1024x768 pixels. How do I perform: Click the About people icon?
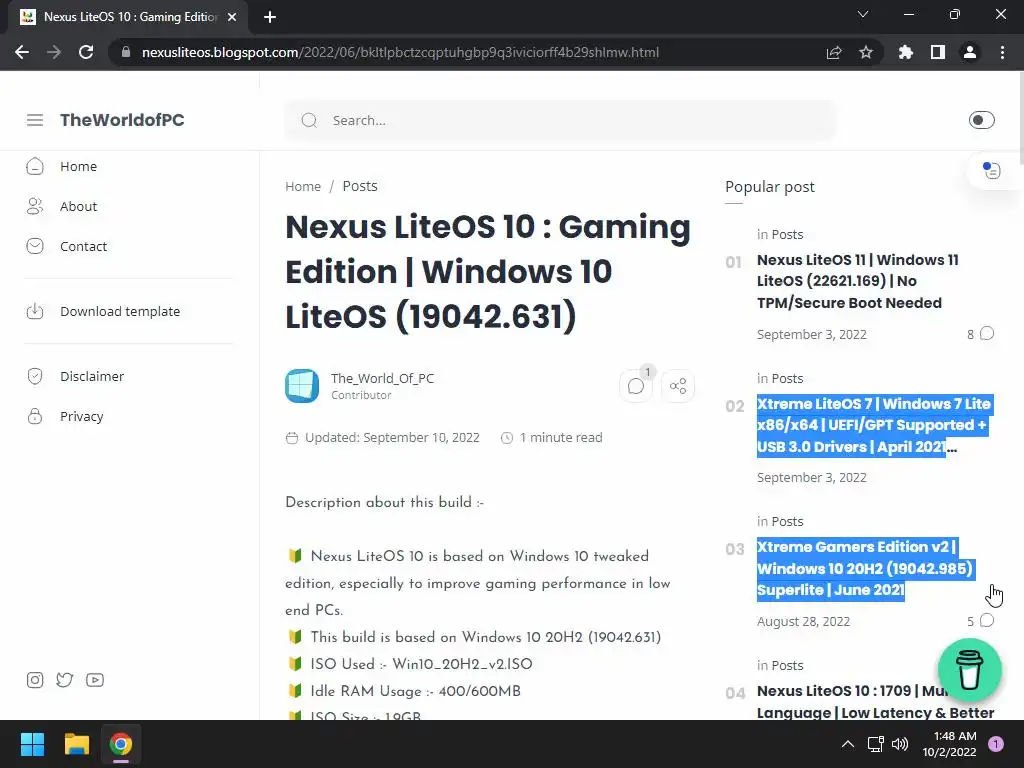coord(35,206)
